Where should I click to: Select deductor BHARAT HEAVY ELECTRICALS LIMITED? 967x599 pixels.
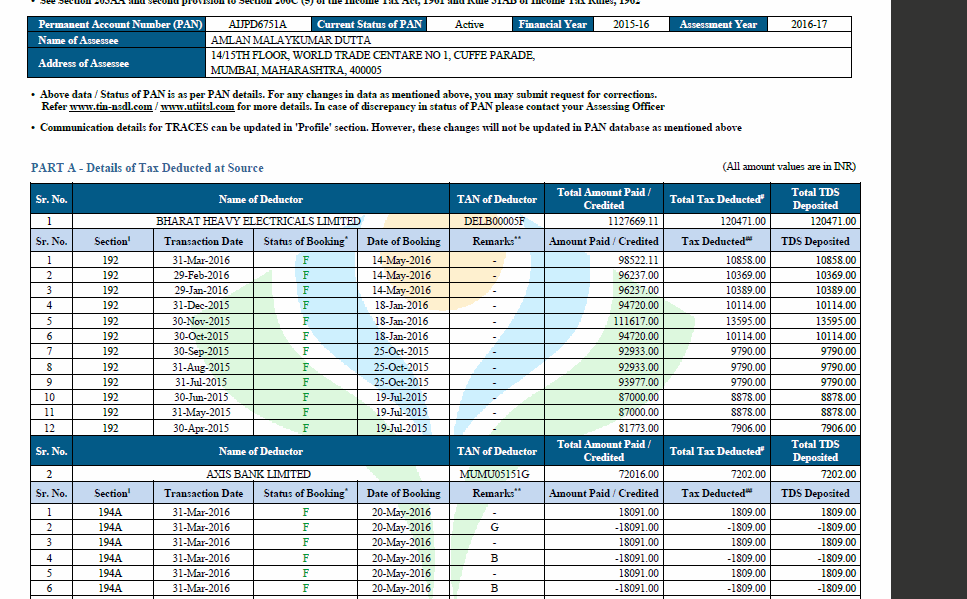(x=258, y=221)
